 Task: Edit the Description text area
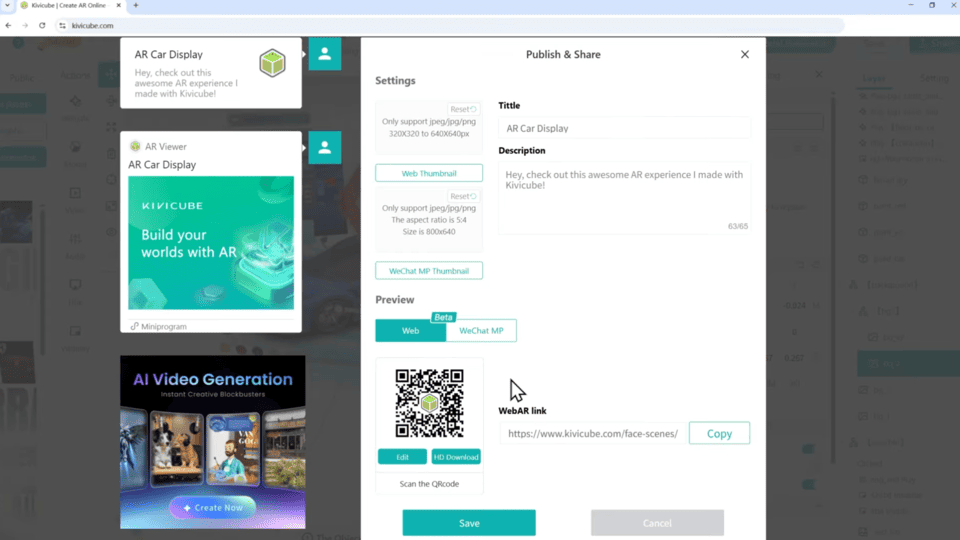click(624, 198)
